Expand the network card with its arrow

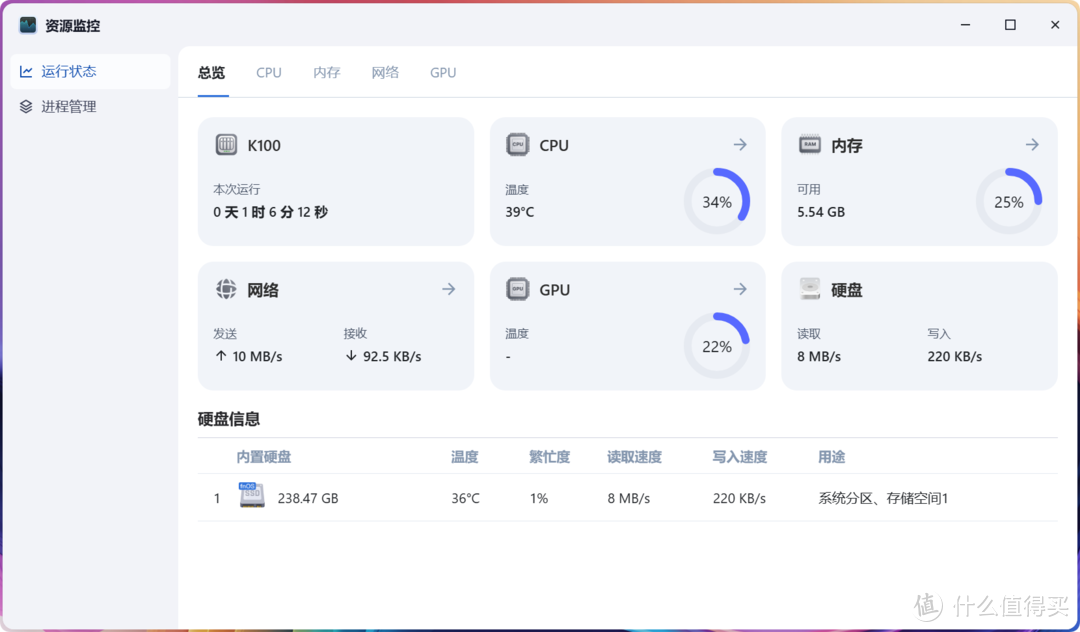pos(448,289)
